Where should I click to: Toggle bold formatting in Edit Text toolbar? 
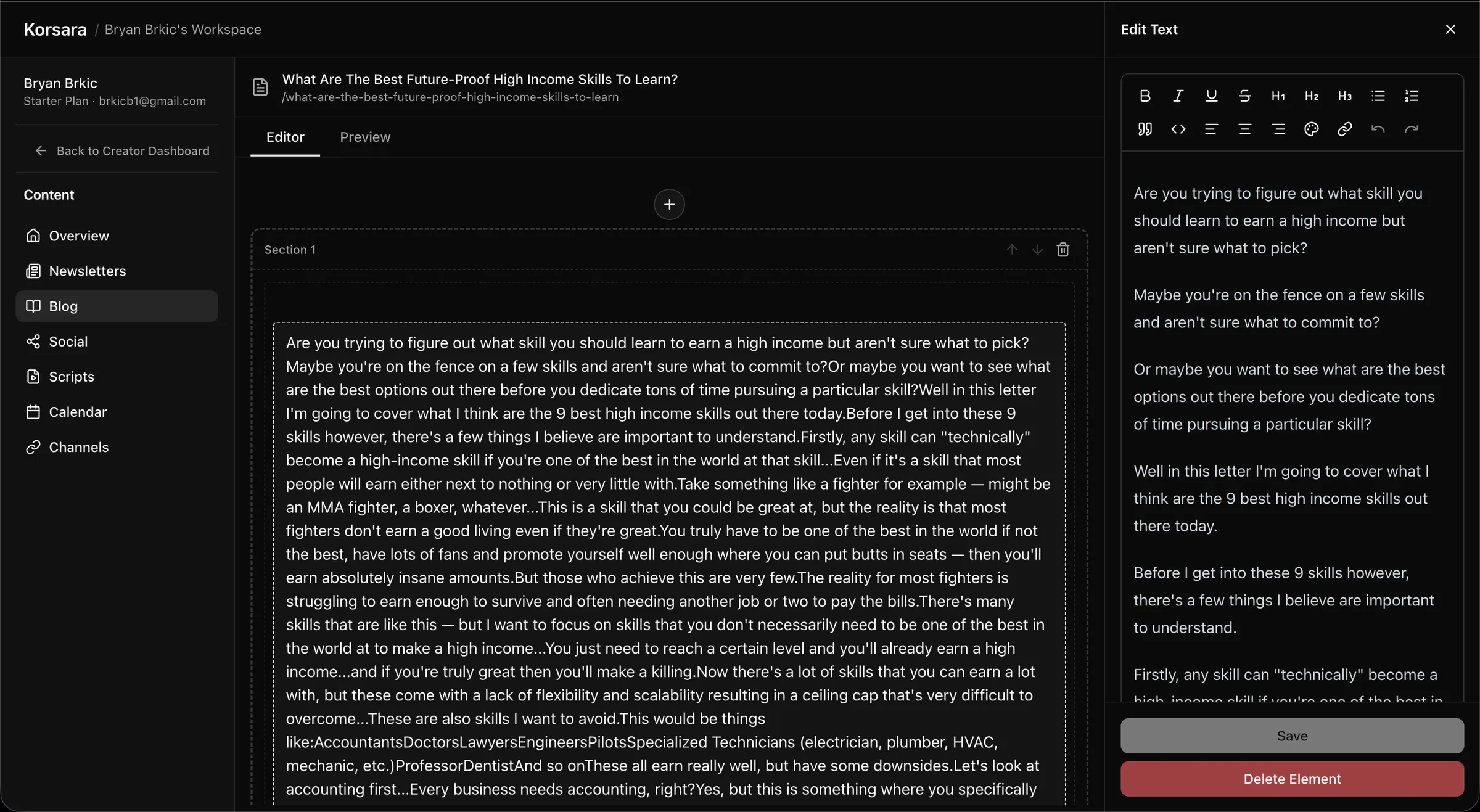[1145, 96]
